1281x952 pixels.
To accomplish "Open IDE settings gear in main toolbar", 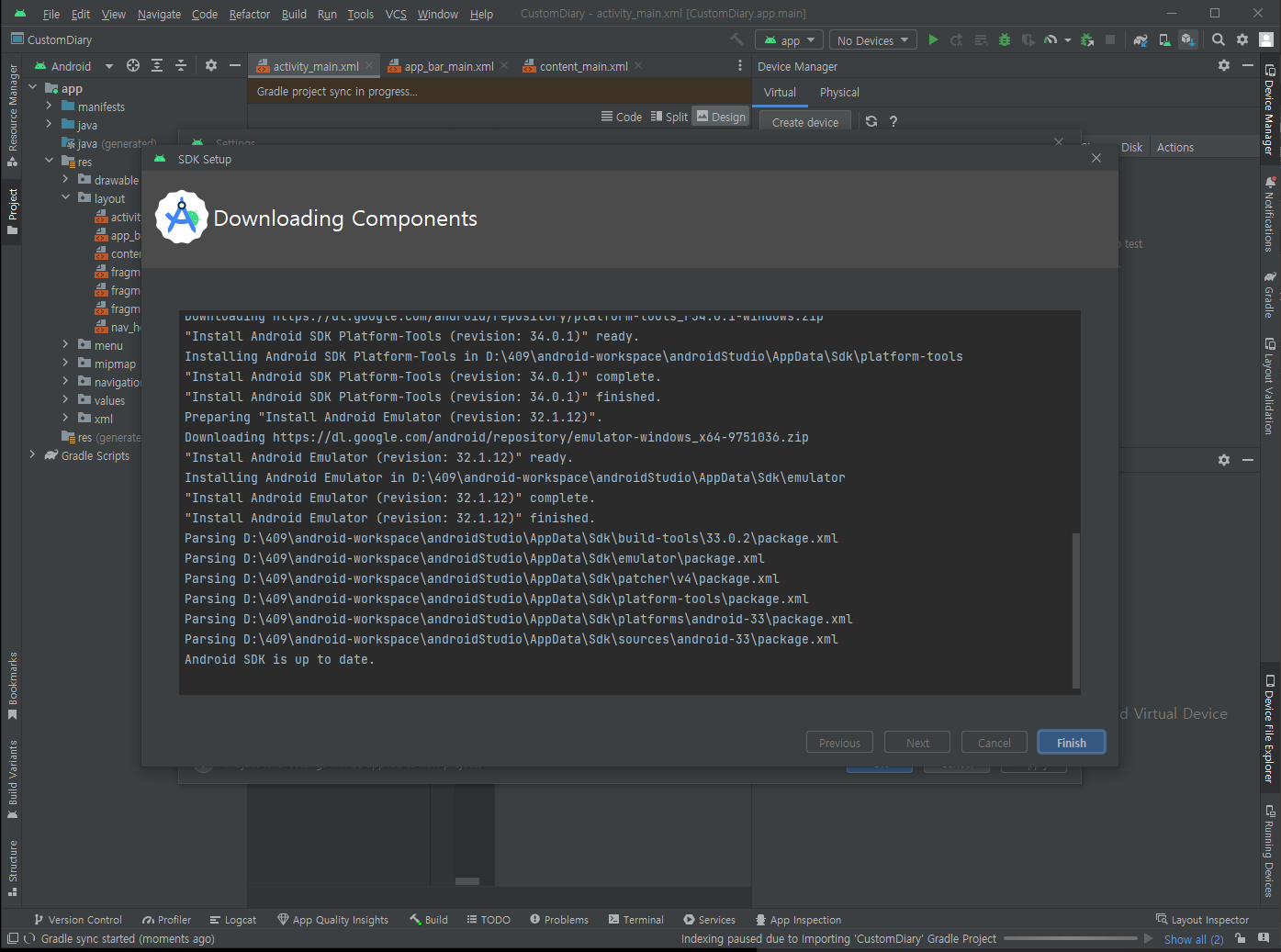I will pos(1242,39).
